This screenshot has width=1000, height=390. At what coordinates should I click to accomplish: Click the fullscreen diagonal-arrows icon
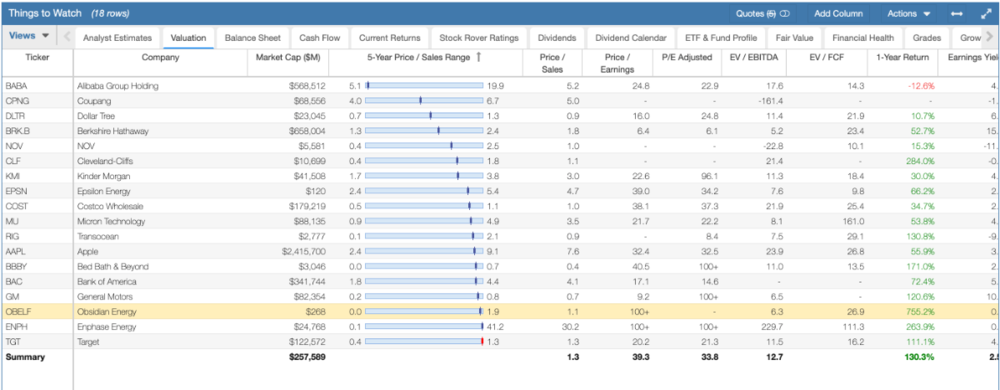985,13
